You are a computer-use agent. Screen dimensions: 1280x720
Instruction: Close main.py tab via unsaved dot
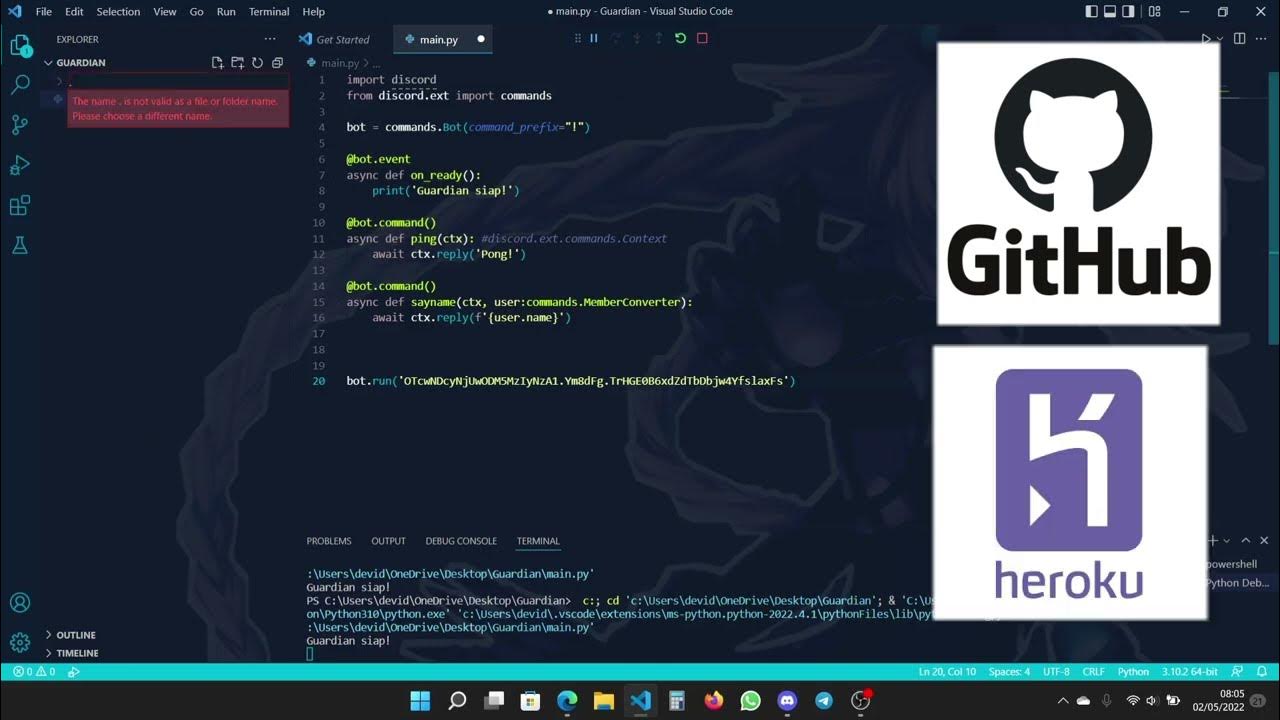click(x=480, y=39)
